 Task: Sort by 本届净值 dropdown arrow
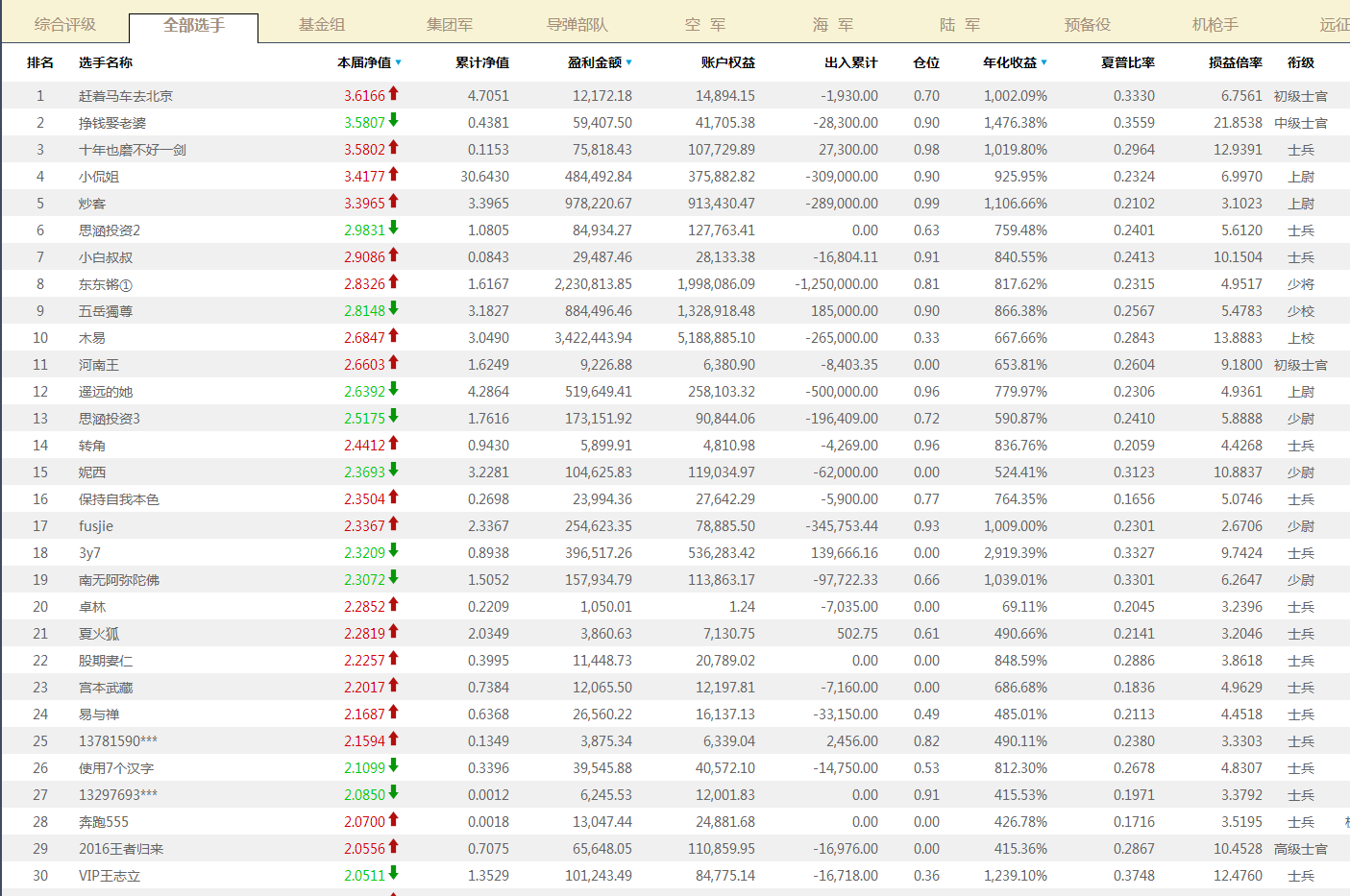click(398, 62)
